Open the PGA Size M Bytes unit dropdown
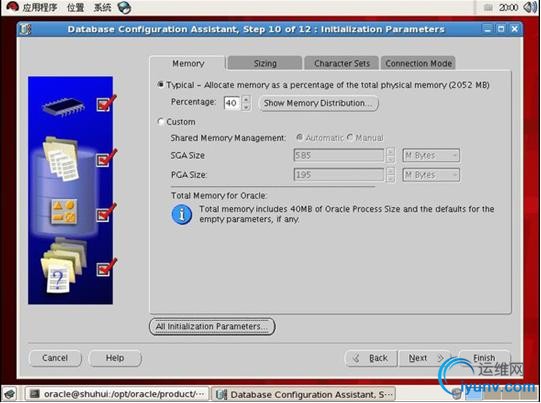The height and width of the screenshot is (403, 541). tap(431, 175)
